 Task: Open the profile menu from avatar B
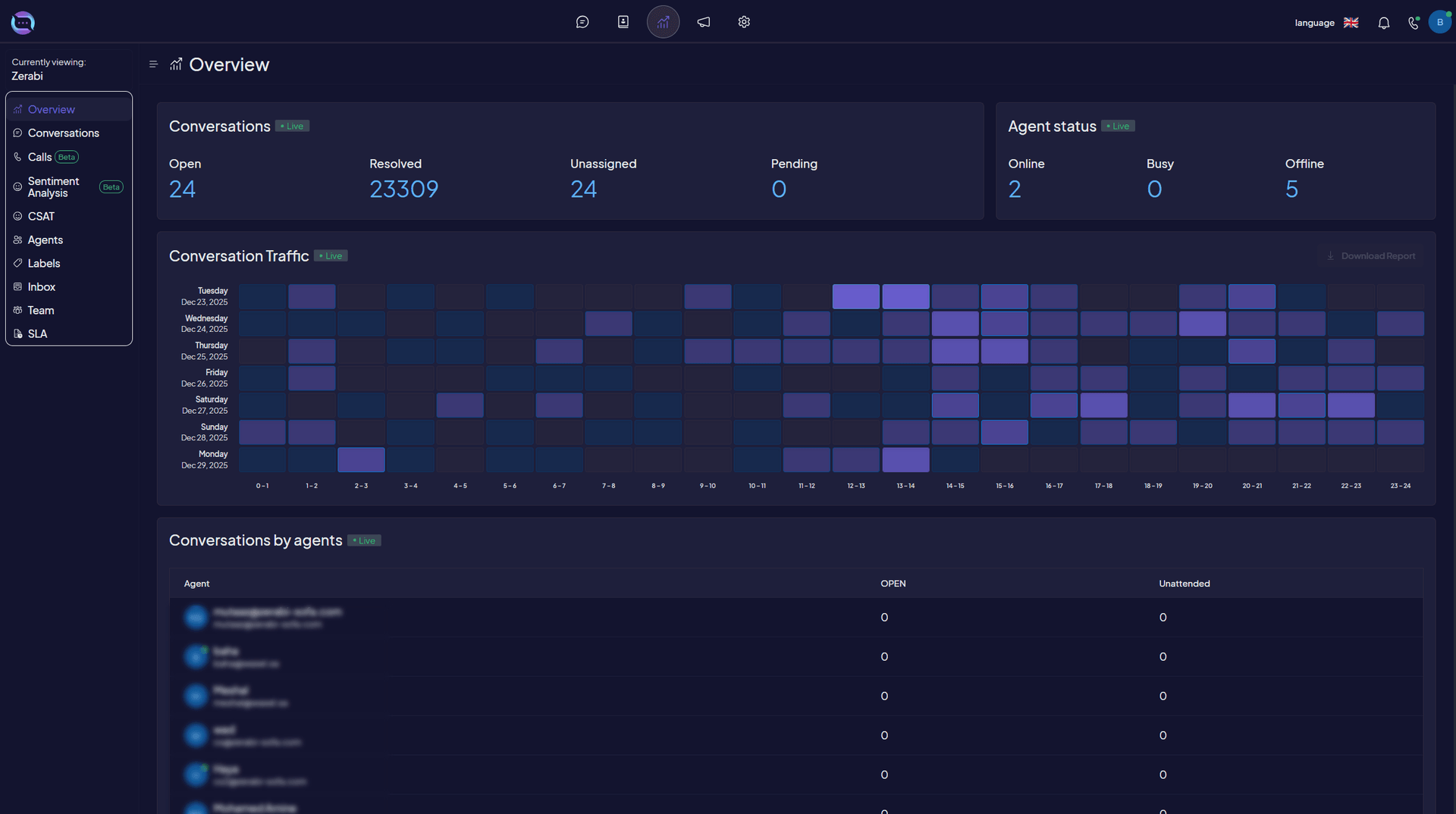tap(1439, 22)
